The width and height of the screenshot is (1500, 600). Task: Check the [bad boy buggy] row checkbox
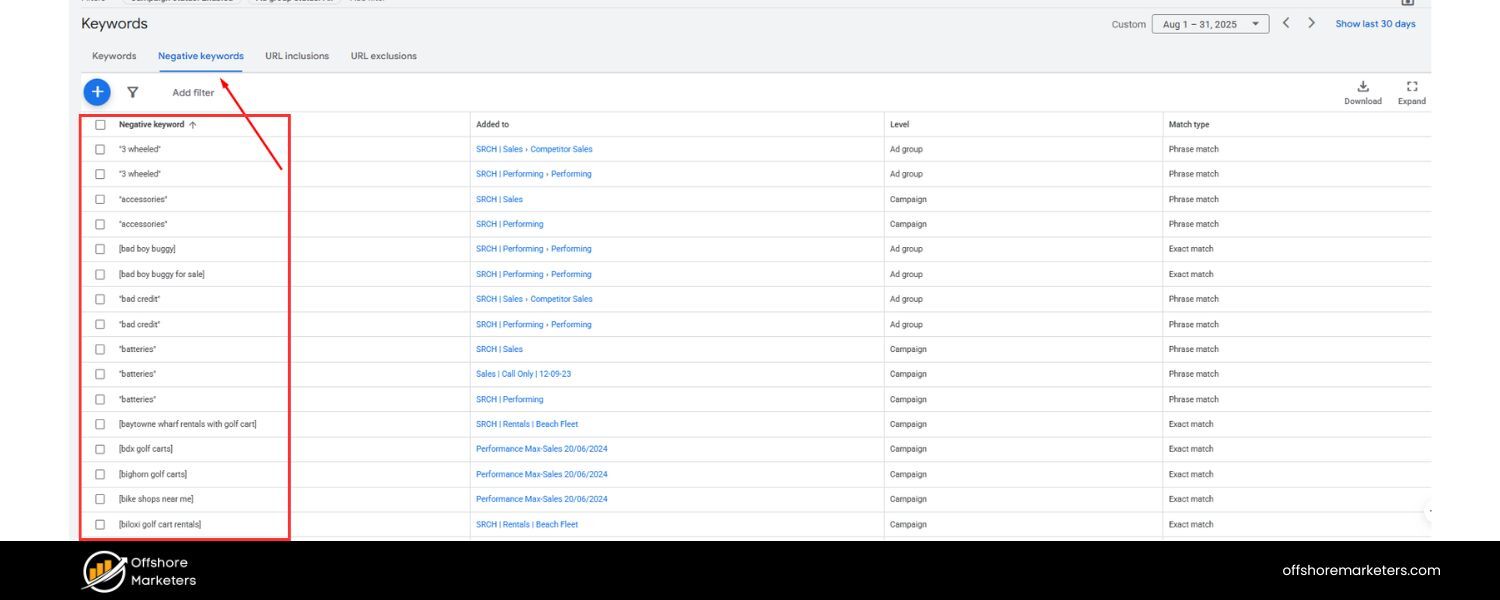100,249
